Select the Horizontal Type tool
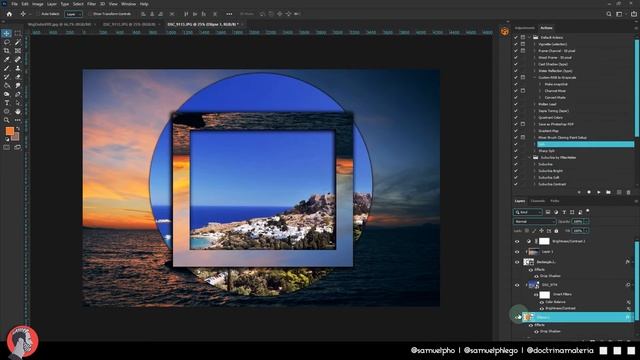 [7, 103]
